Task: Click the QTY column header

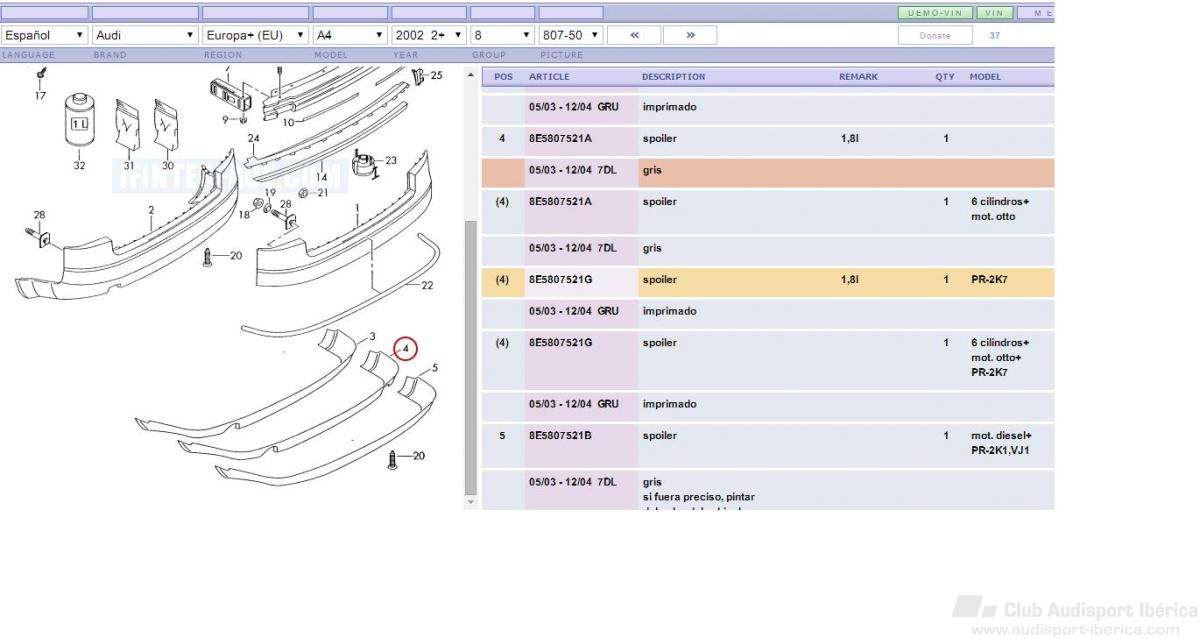Action: click(x=945, y=77)
